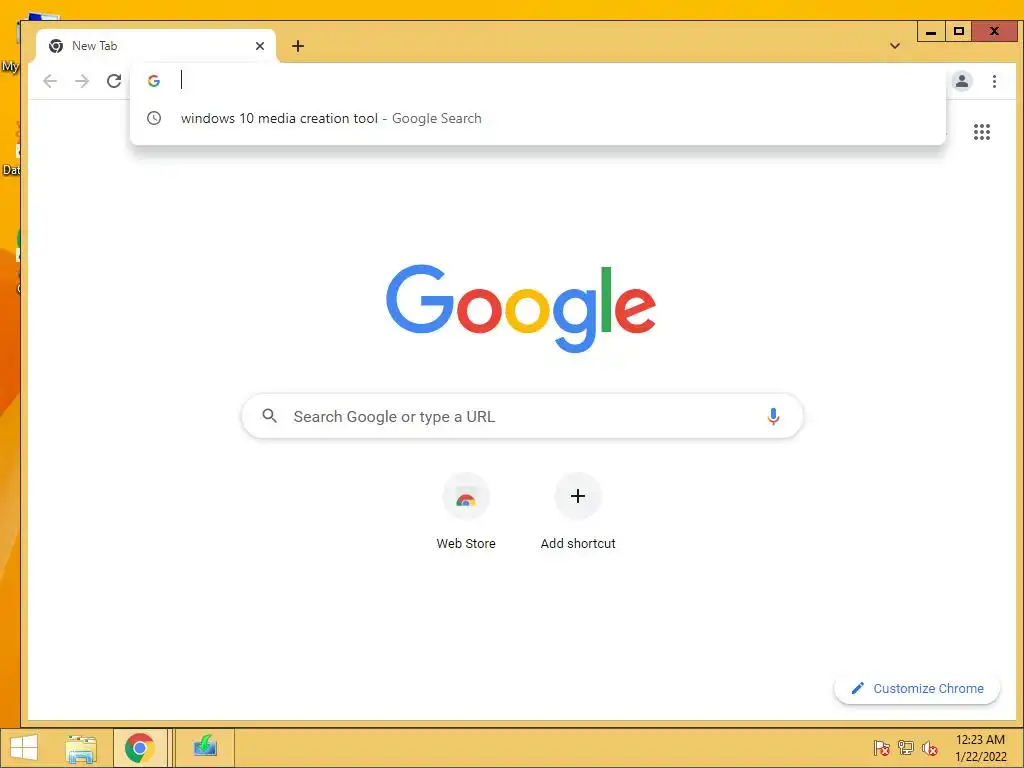Click the Search Google or type a URL box

click(522, 416)
